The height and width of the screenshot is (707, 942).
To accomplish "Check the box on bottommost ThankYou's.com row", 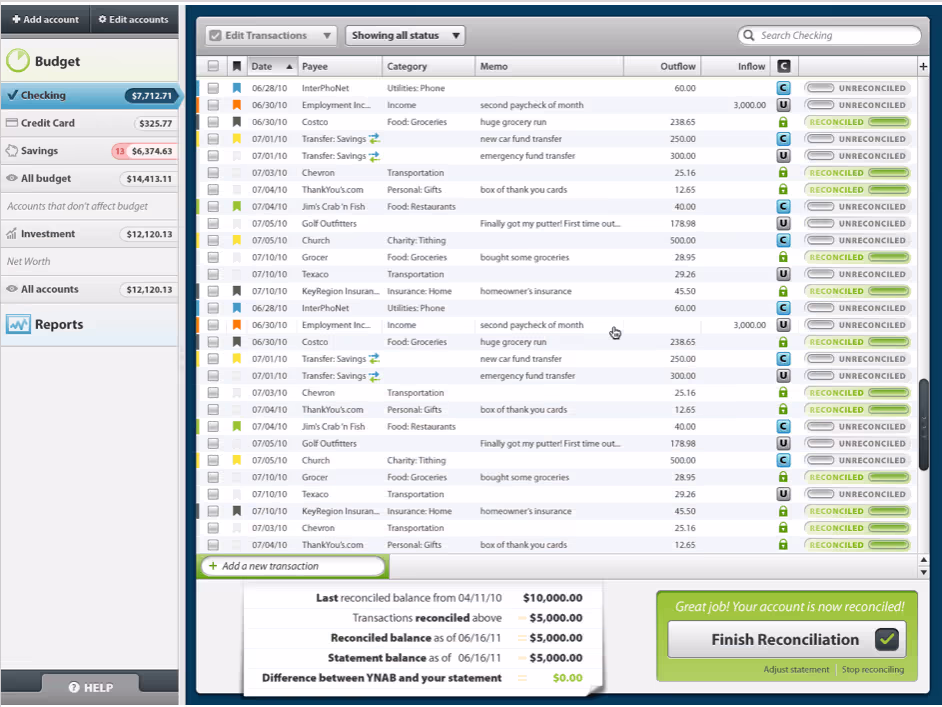I will click(213, 545).
